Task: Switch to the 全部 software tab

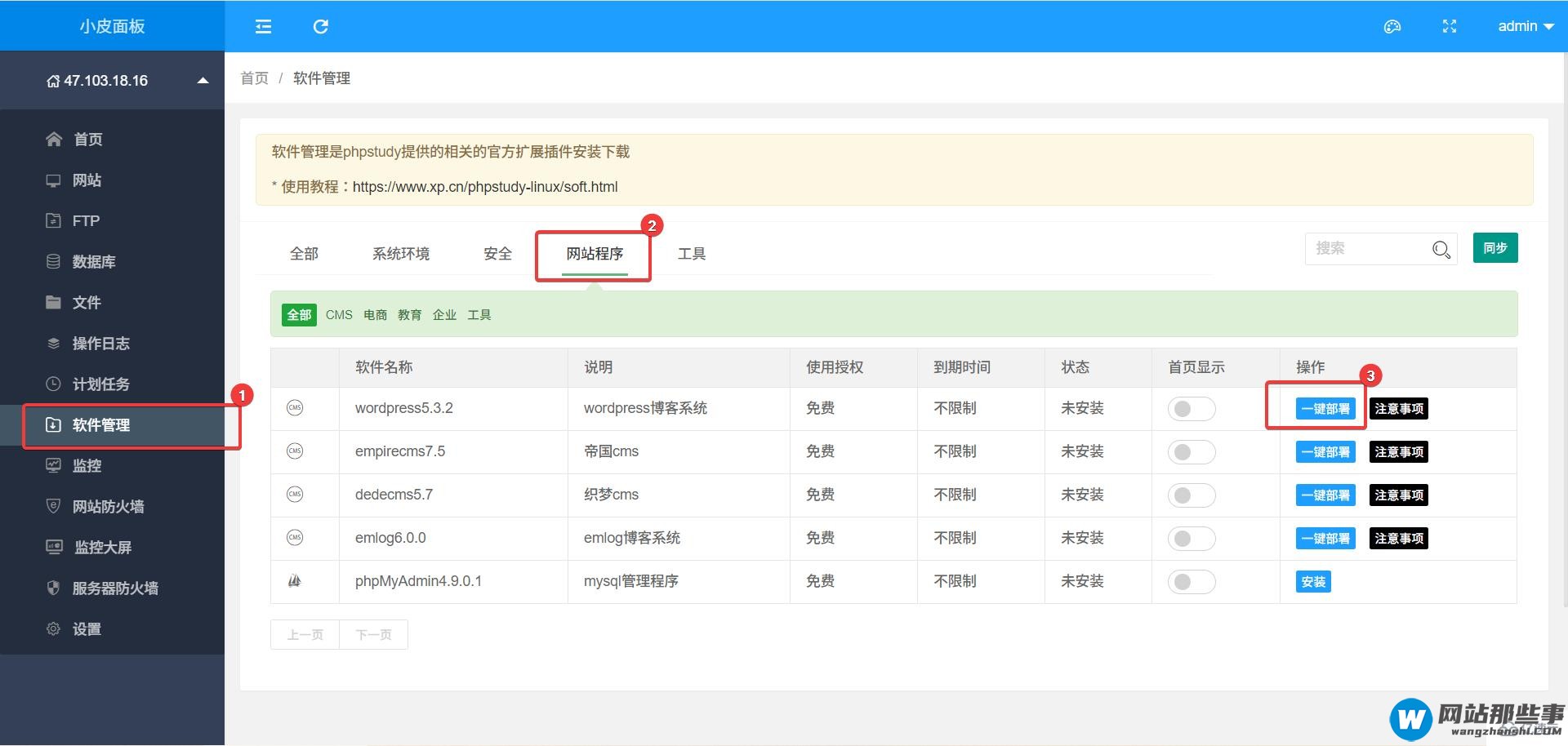Action: [304, 254]
